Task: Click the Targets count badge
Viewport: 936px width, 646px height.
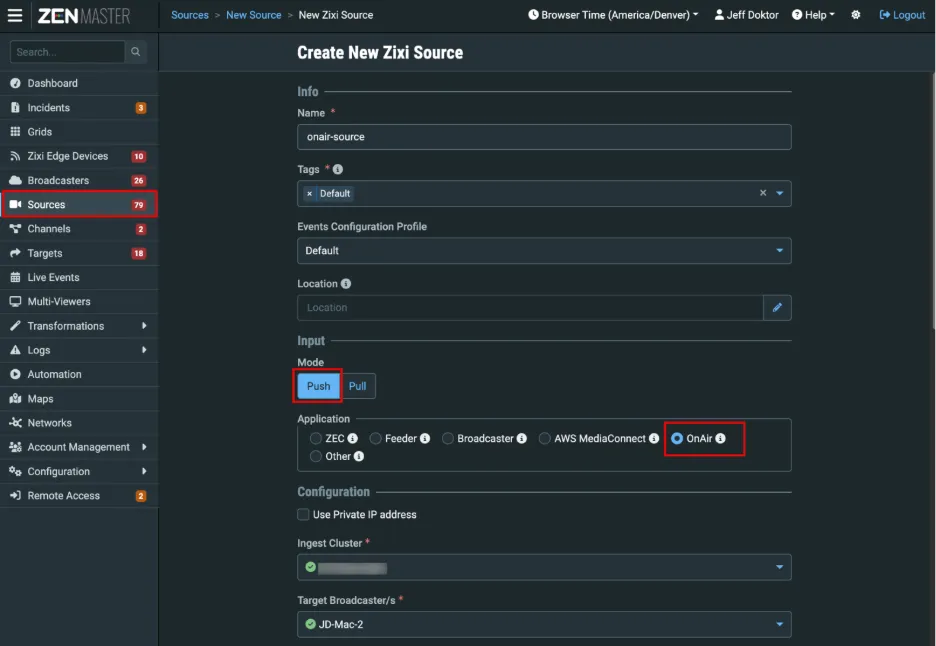Action: [138, 253]
